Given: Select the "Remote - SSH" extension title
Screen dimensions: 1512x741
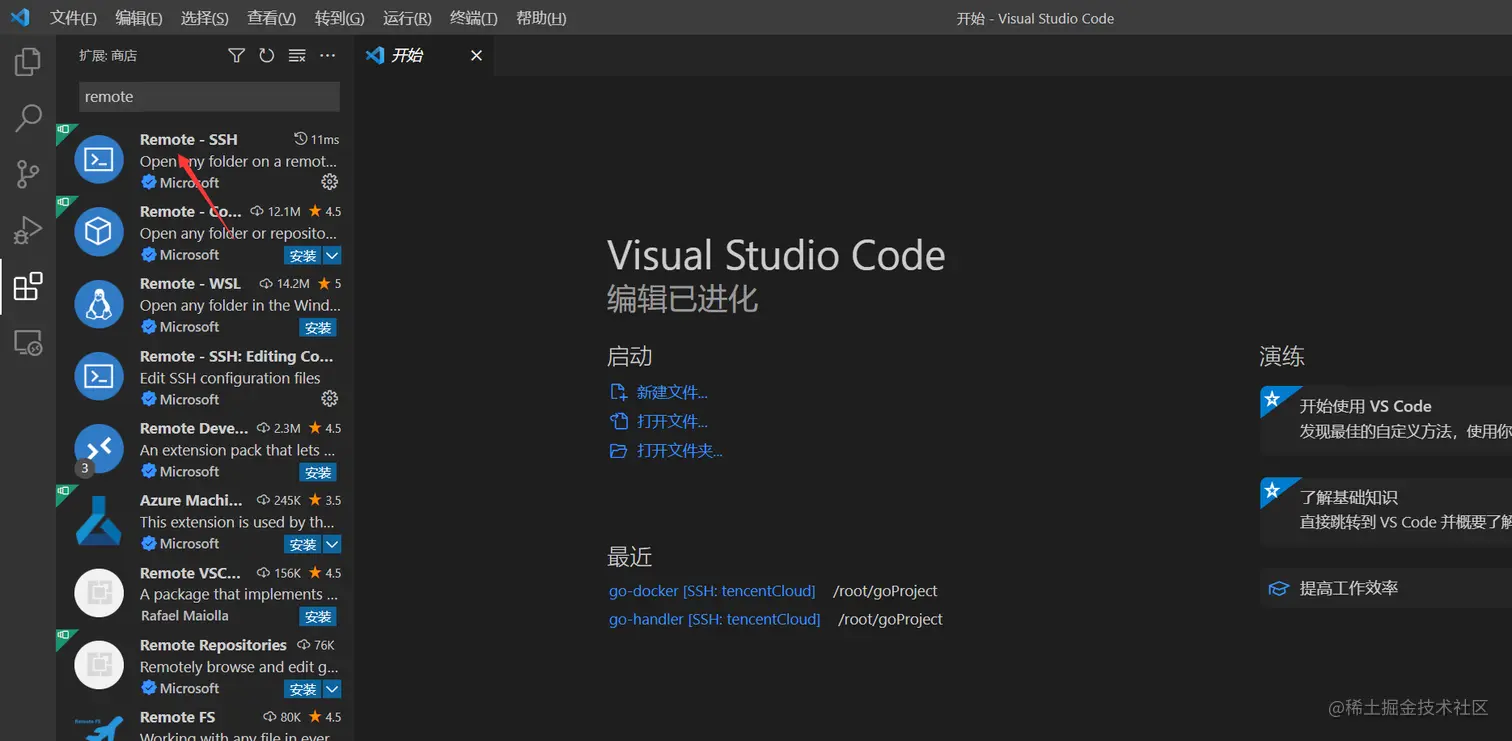Looking at the screenshot, I should coord(189,140).
